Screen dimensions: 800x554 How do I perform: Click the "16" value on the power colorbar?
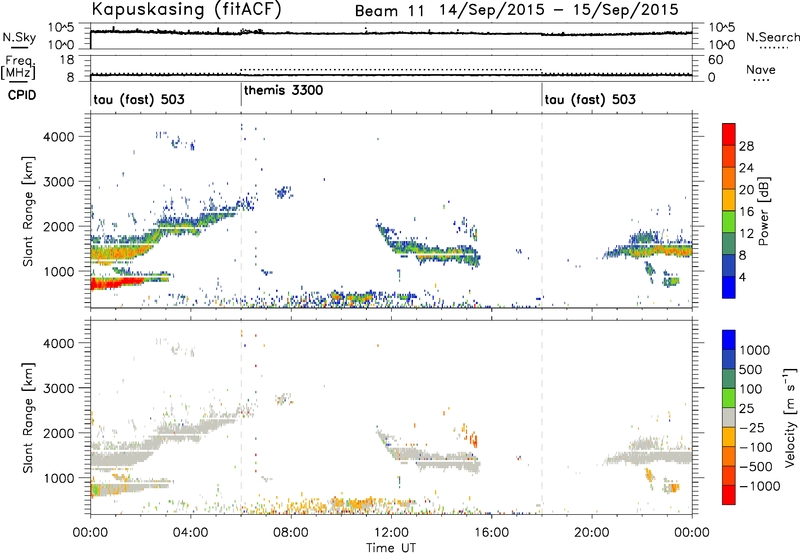click(746, 212)
